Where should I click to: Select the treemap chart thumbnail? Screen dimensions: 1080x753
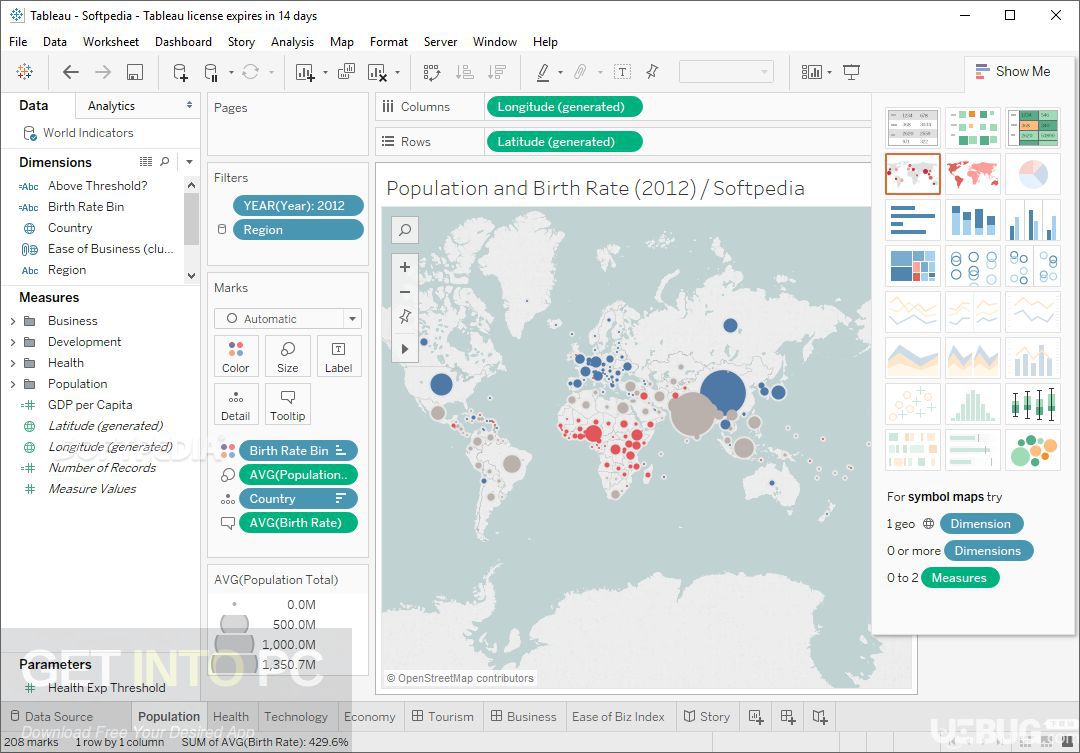pyautogui.click(x=913, y=266)
